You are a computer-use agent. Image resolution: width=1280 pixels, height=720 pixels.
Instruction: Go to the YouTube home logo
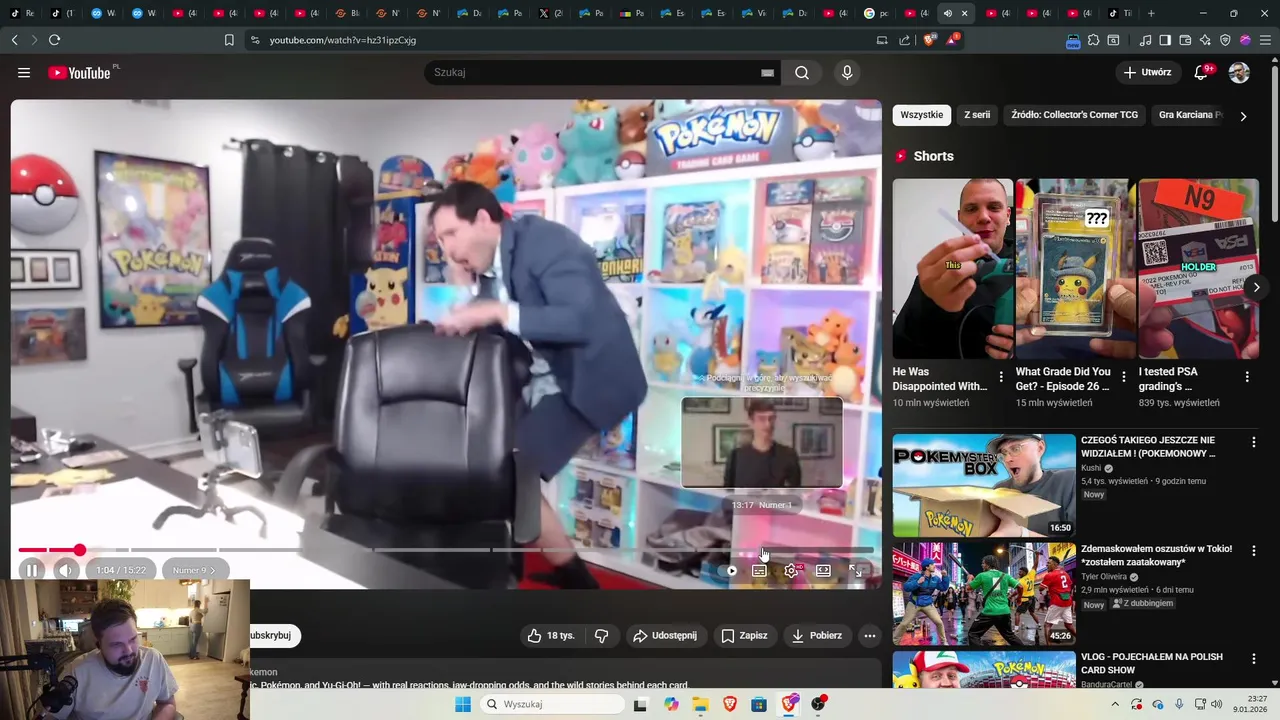coord(80,72)
